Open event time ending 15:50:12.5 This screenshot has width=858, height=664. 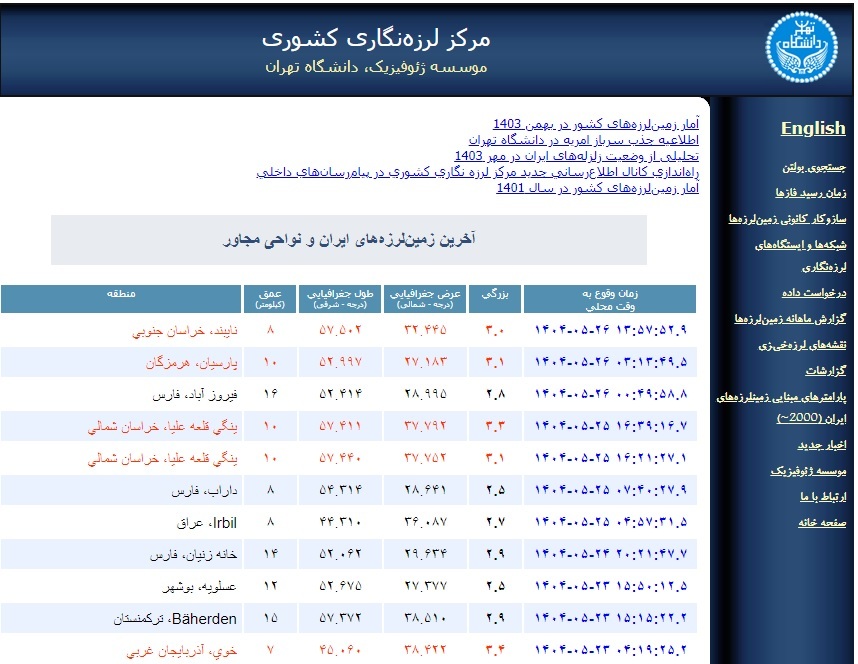610,586
